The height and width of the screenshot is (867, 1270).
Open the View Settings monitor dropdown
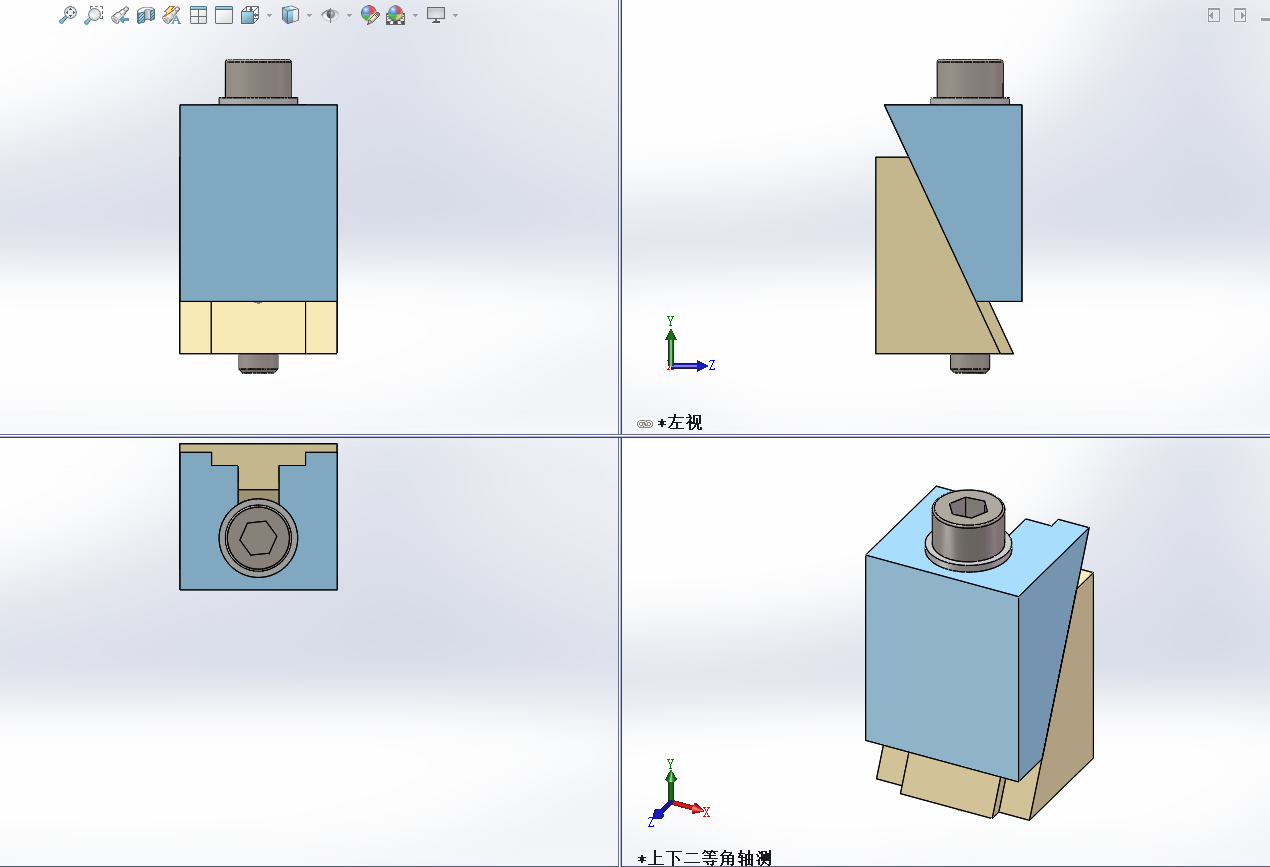455,16
